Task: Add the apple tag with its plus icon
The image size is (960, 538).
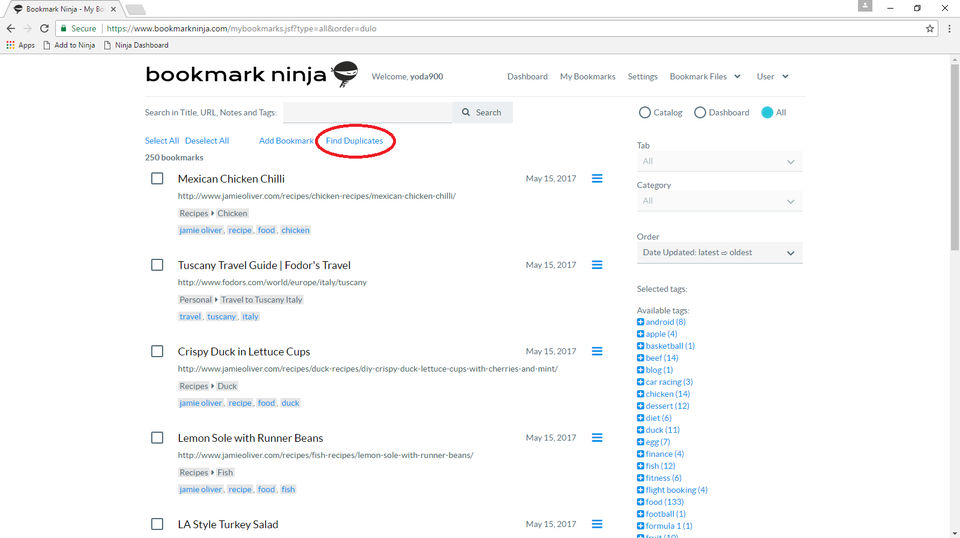Action: 640,334
